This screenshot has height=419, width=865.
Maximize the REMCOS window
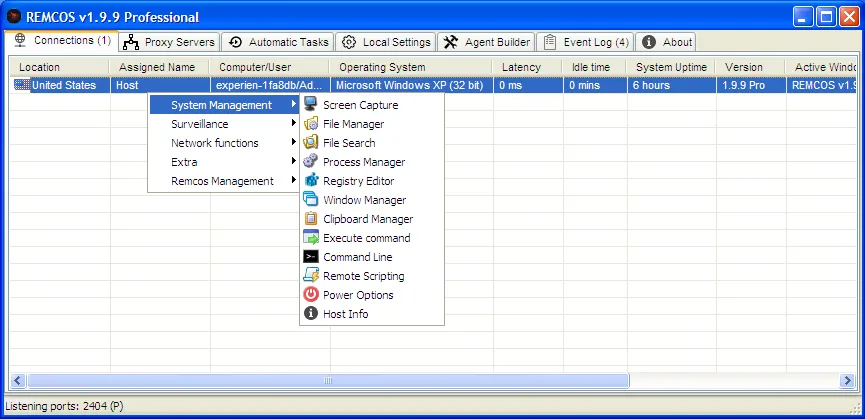pos(826,17)
